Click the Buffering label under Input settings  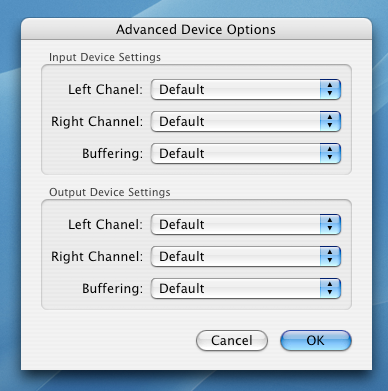pos(112,154)
